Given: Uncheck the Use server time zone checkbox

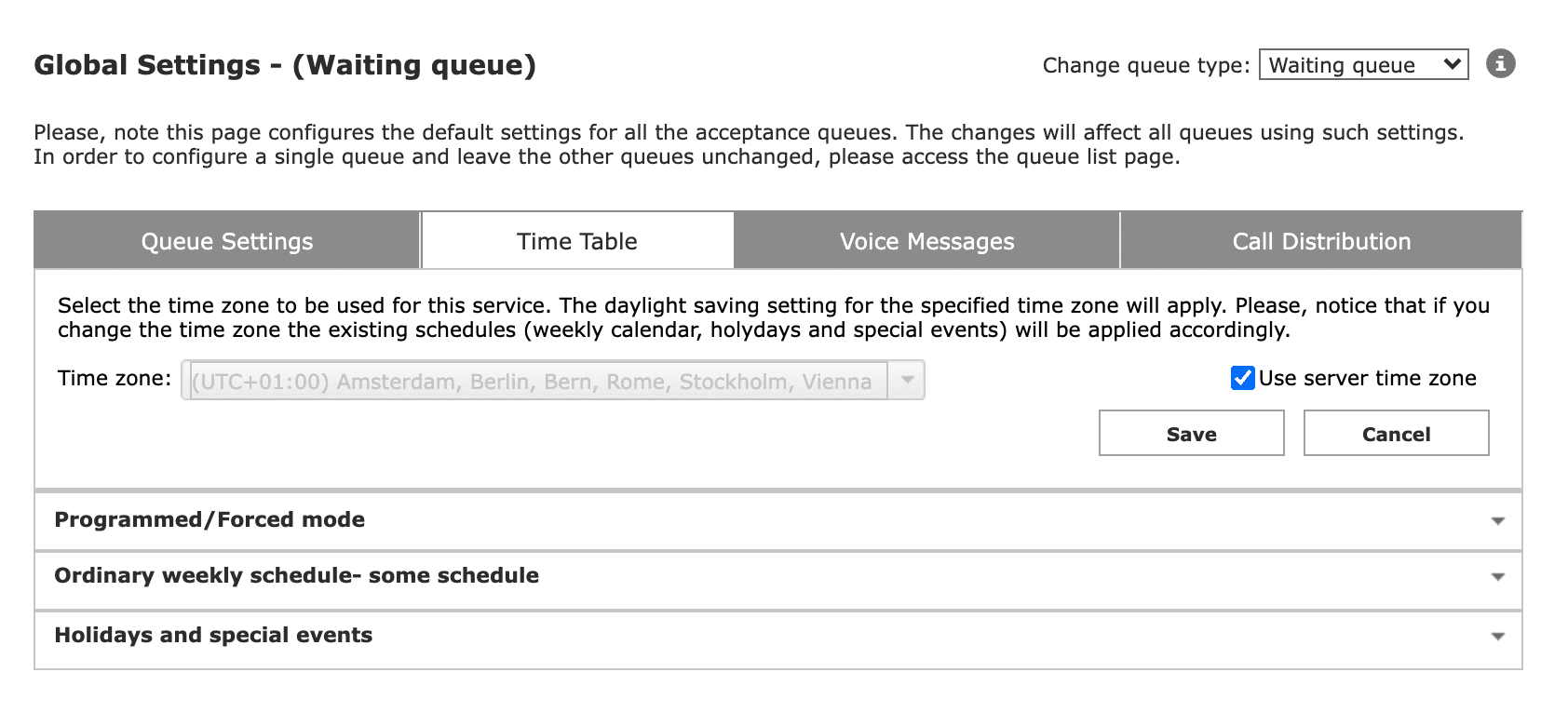Looking at the screenshot, I should [1242, 378].
